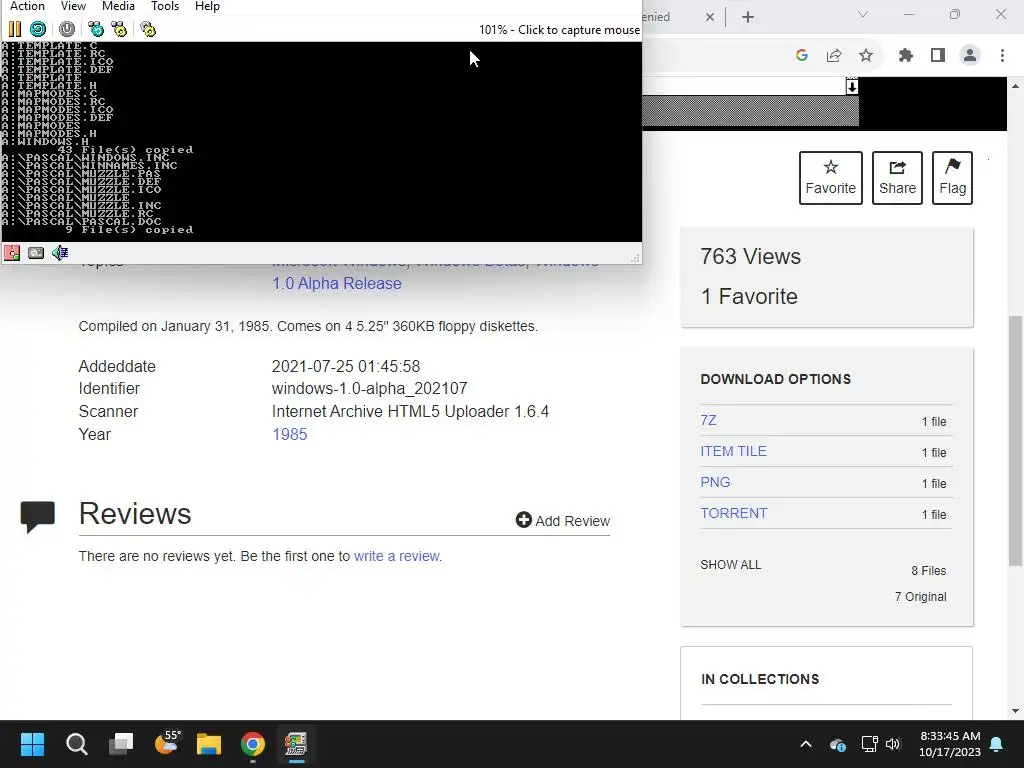Click Add Review
Image resolution: width=1024 pixels, height=768 pixels.
(x=562, y=520)
